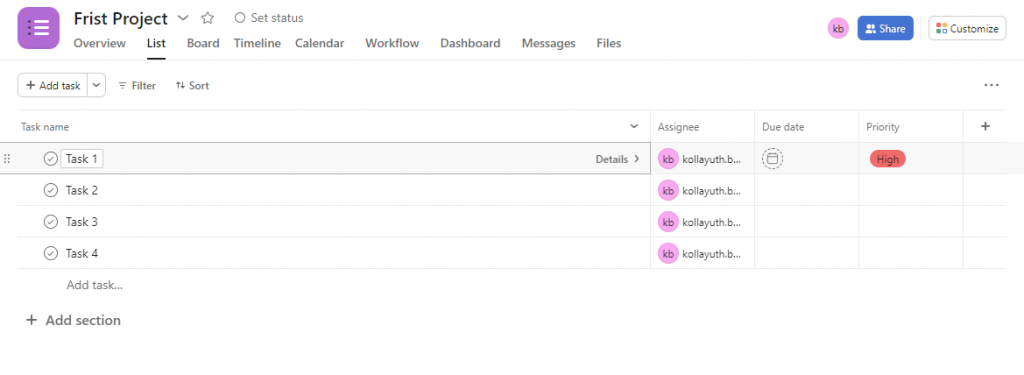1024x375 pixels.
Task: Open the Sort options
Action: pos(192,86)
